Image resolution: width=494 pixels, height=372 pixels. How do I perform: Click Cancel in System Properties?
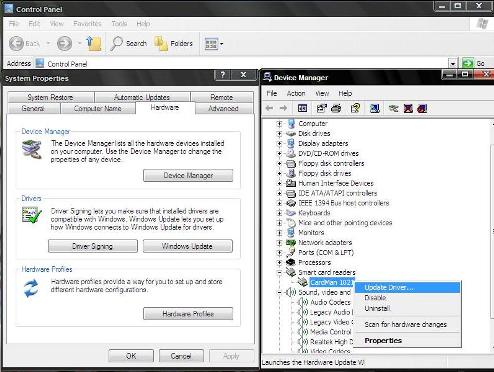(x=181, y=356)
